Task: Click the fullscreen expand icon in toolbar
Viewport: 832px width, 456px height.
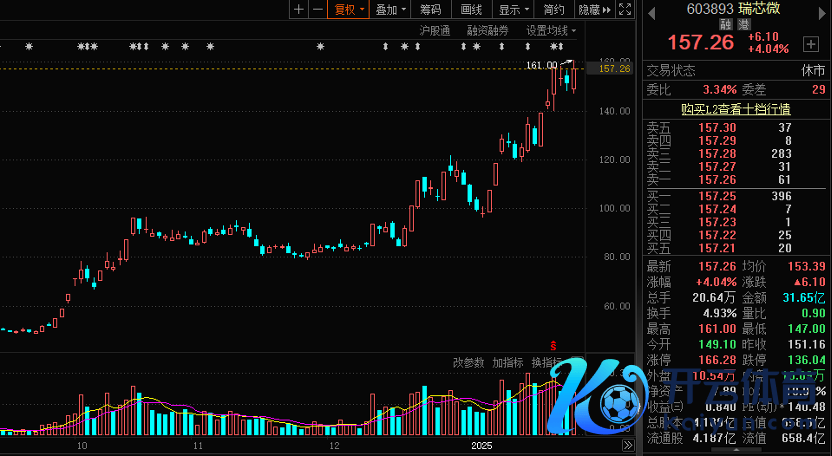Action: (624, 10)
